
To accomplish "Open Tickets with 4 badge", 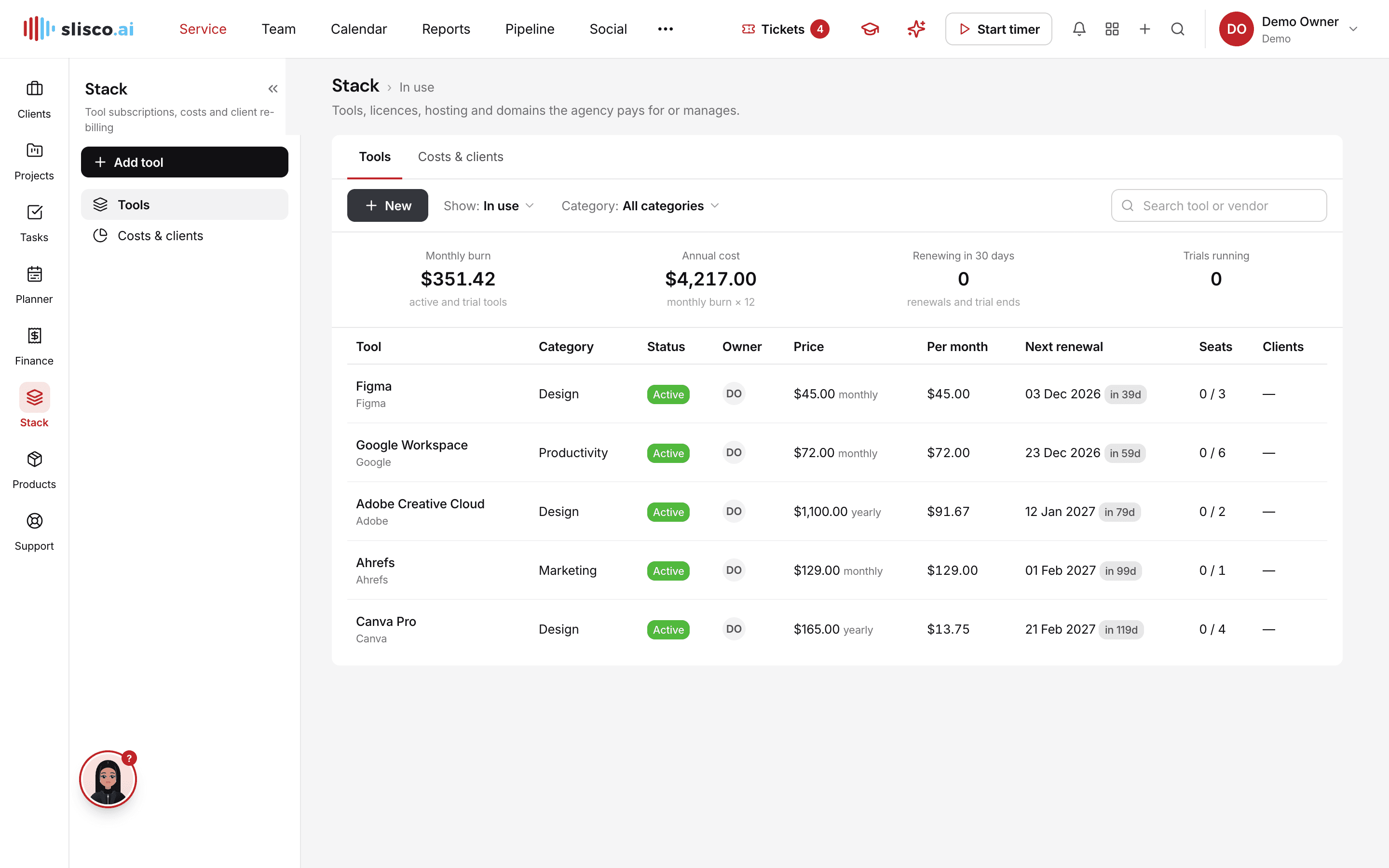I will (785, 29).
